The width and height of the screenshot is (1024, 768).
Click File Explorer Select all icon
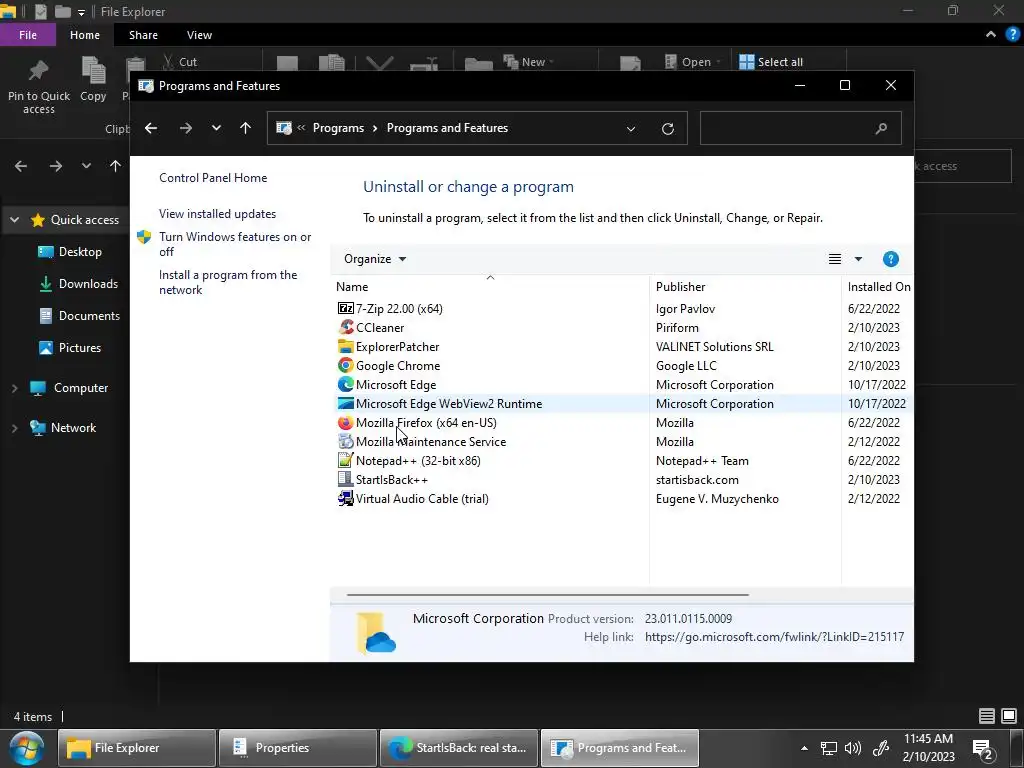click(x=746, y=62)
